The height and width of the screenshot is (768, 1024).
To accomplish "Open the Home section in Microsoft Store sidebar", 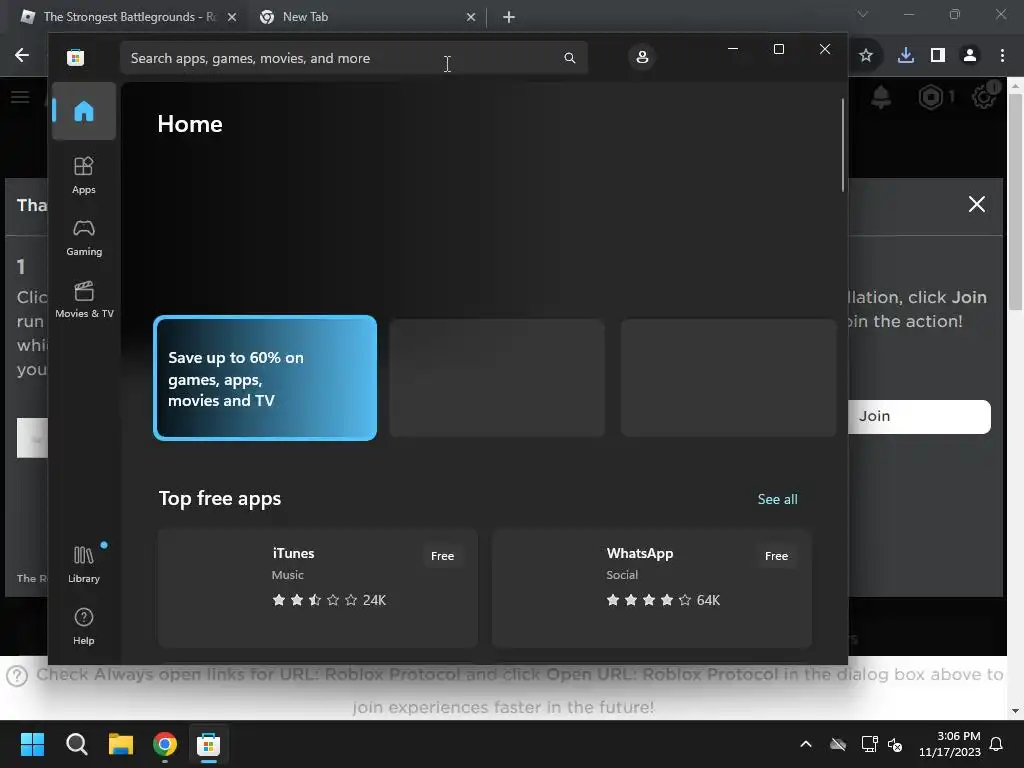I will click(x=84, y=111).
